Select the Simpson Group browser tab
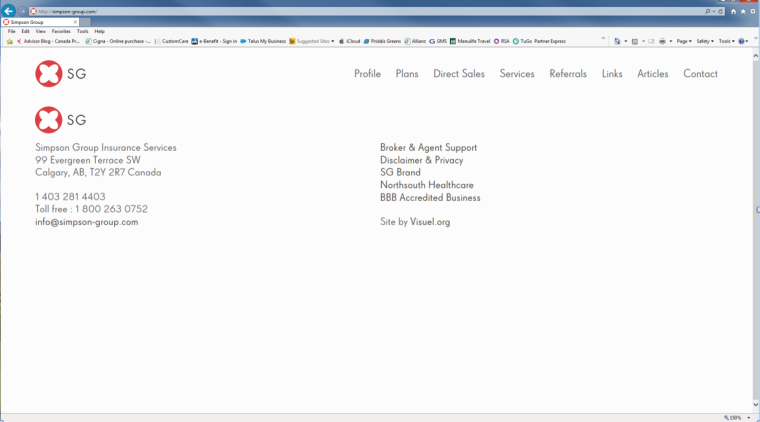This screenshot has height=422, width=760. coord(38,21)
